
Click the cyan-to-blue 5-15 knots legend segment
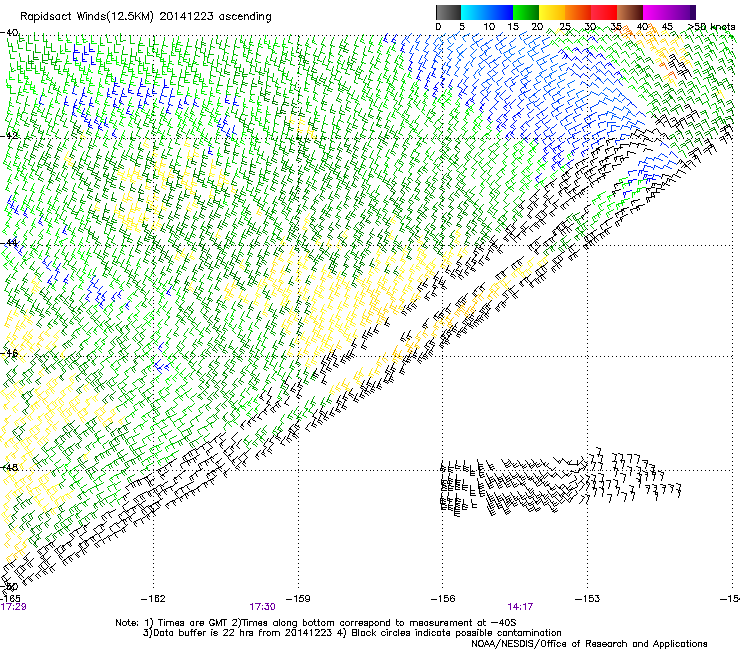(x=487, y=12)
